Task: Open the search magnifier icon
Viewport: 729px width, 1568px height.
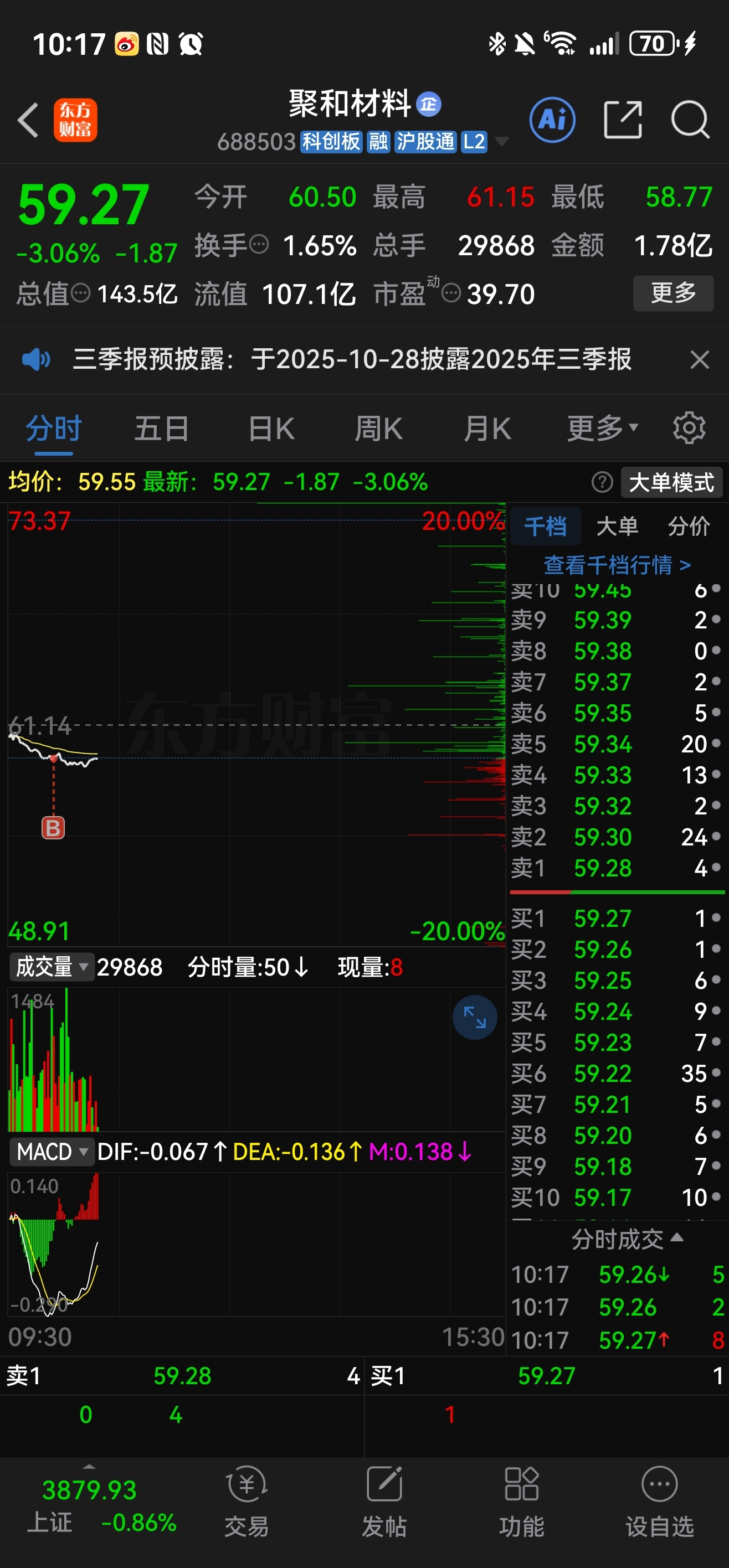Action: coord(690,120)
